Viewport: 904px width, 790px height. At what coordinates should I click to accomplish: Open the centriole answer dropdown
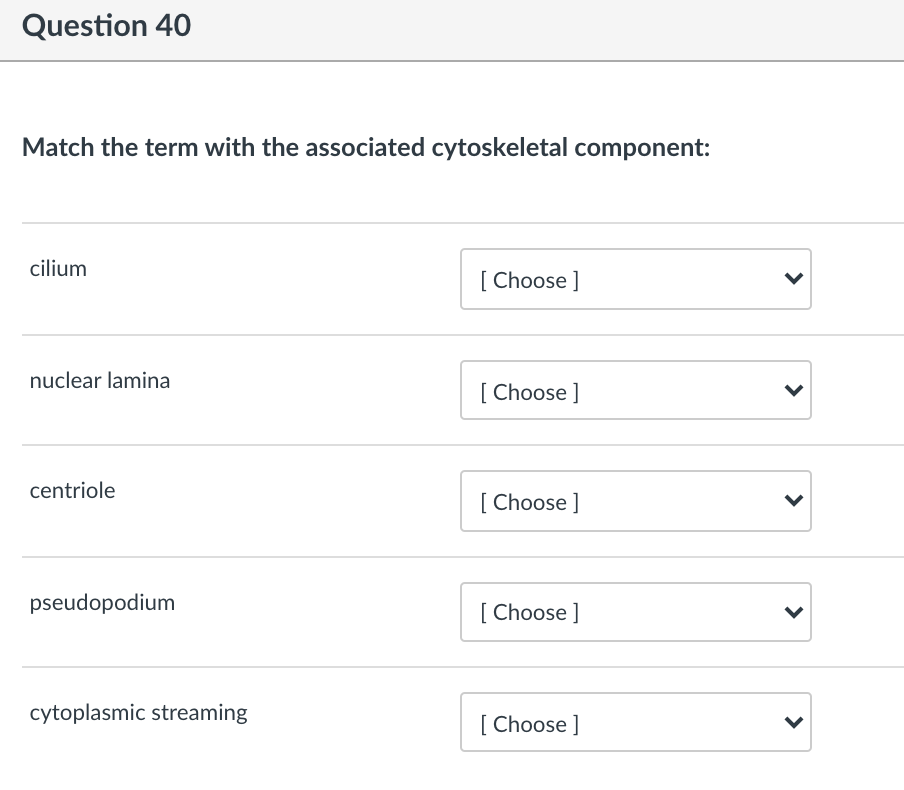(635, 501)
